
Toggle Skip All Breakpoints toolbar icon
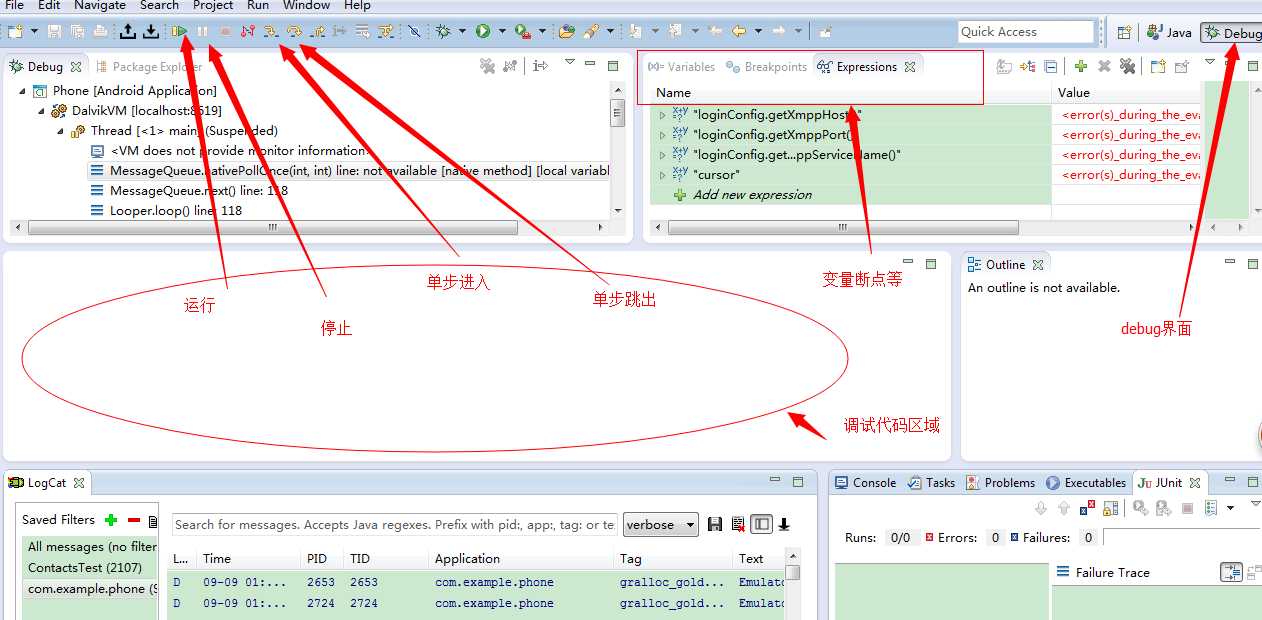coord(415,32)
